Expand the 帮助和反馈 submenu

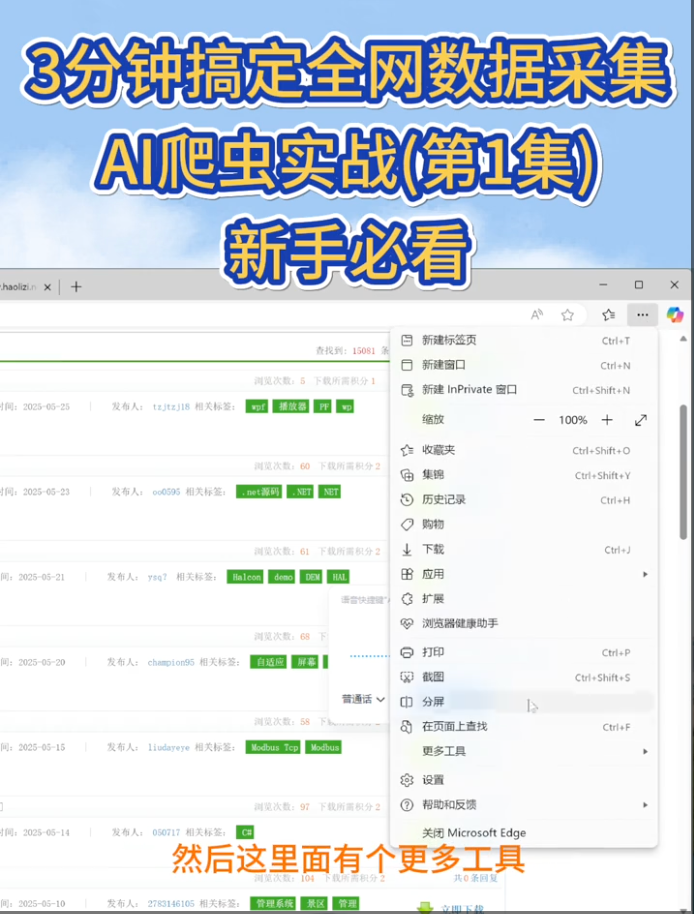523,805
